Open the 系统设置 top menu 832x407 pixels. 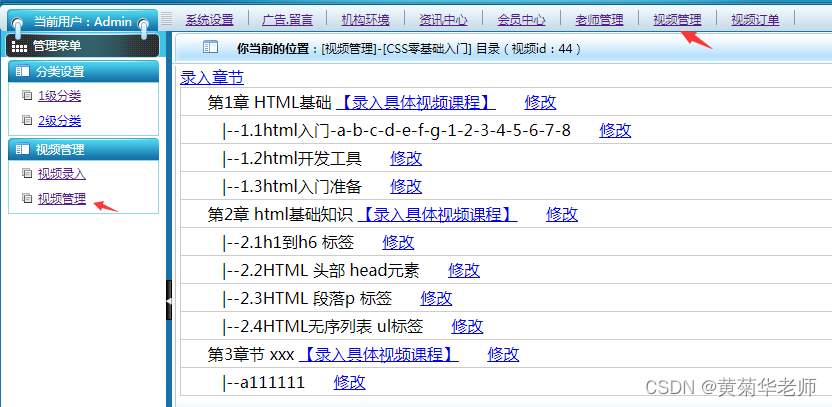[209, 19]
